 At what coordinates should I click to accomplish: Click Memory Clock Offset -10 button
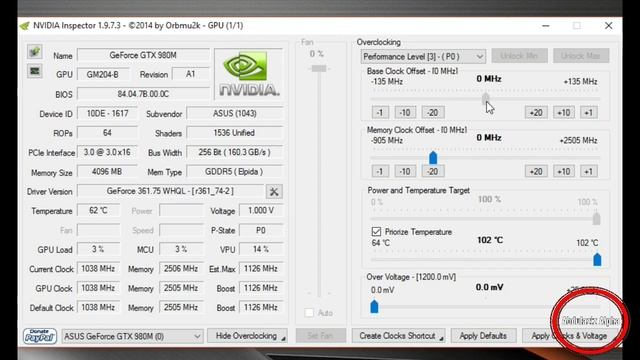[405, 171]
